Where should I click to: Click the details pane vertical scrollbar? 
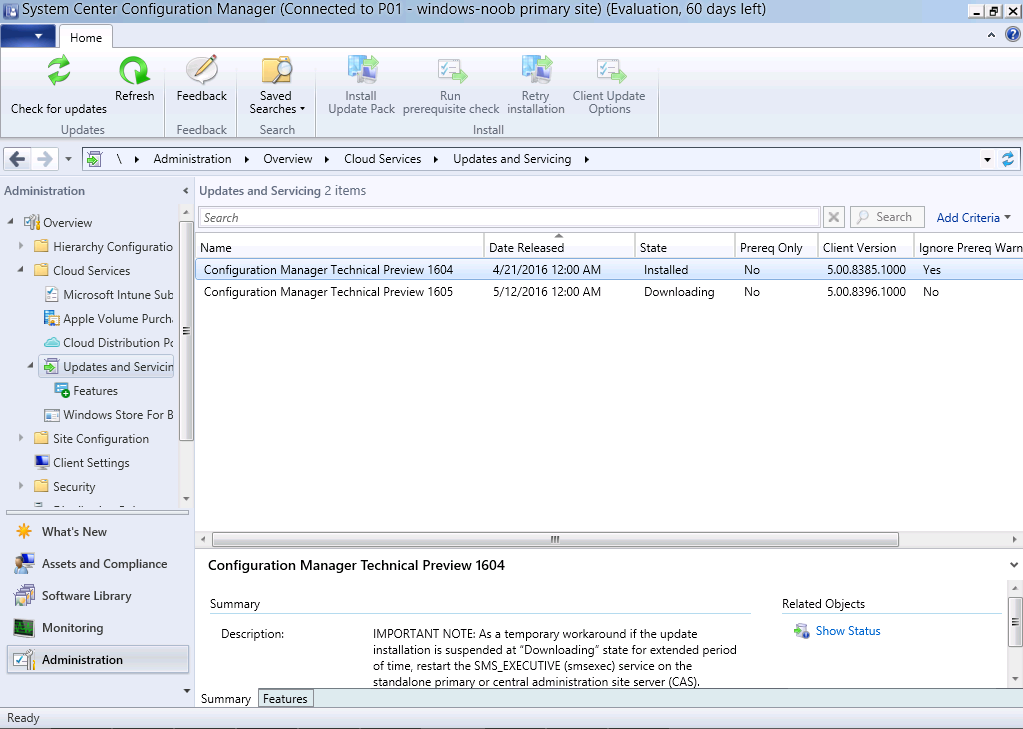pyautogui.click(x=1015, y=621)
